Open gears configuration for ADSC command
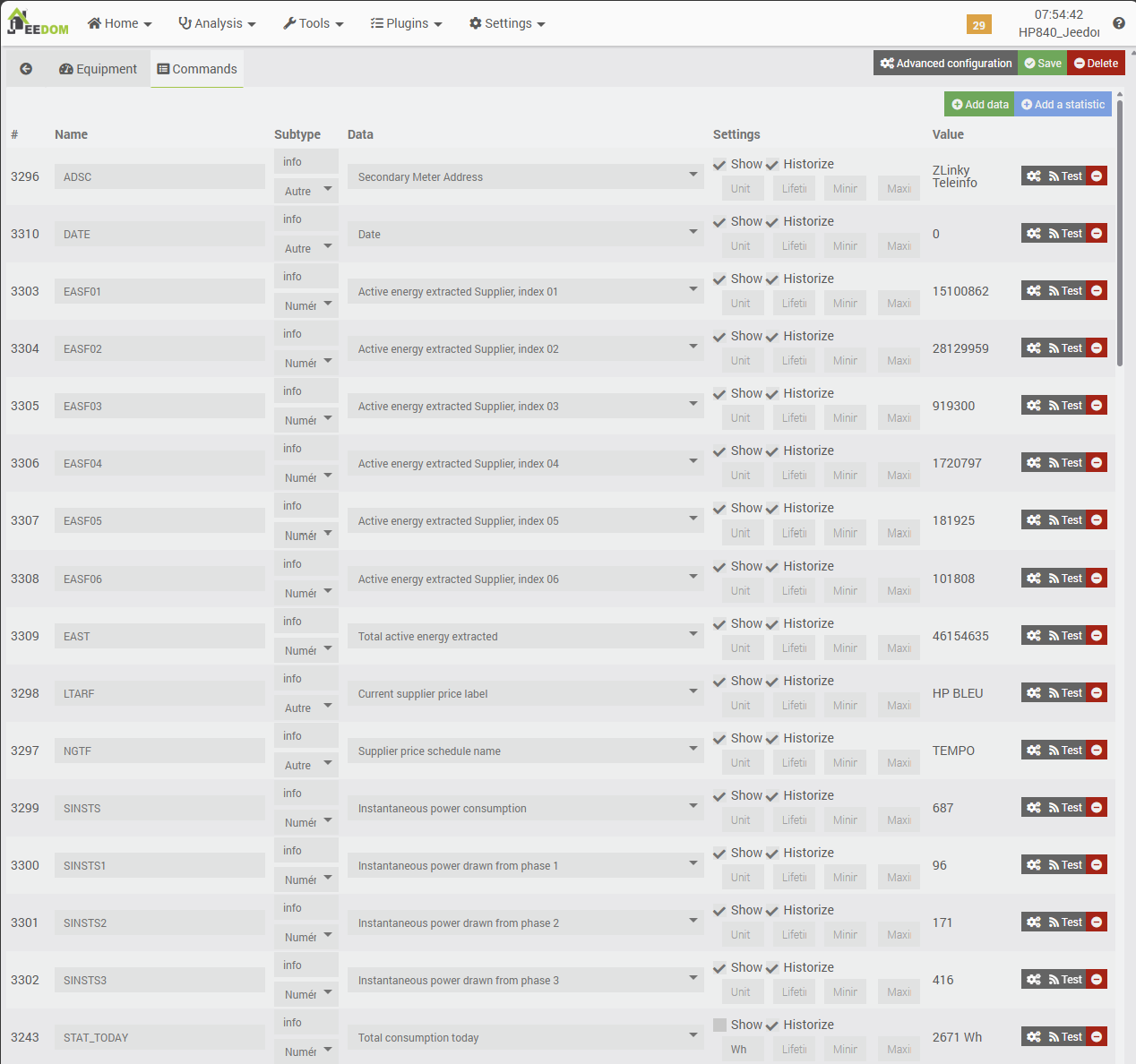Image resolution: width=1136 pixels, height=1064 pixels. pyautogui.click(x=1034, y=176)
